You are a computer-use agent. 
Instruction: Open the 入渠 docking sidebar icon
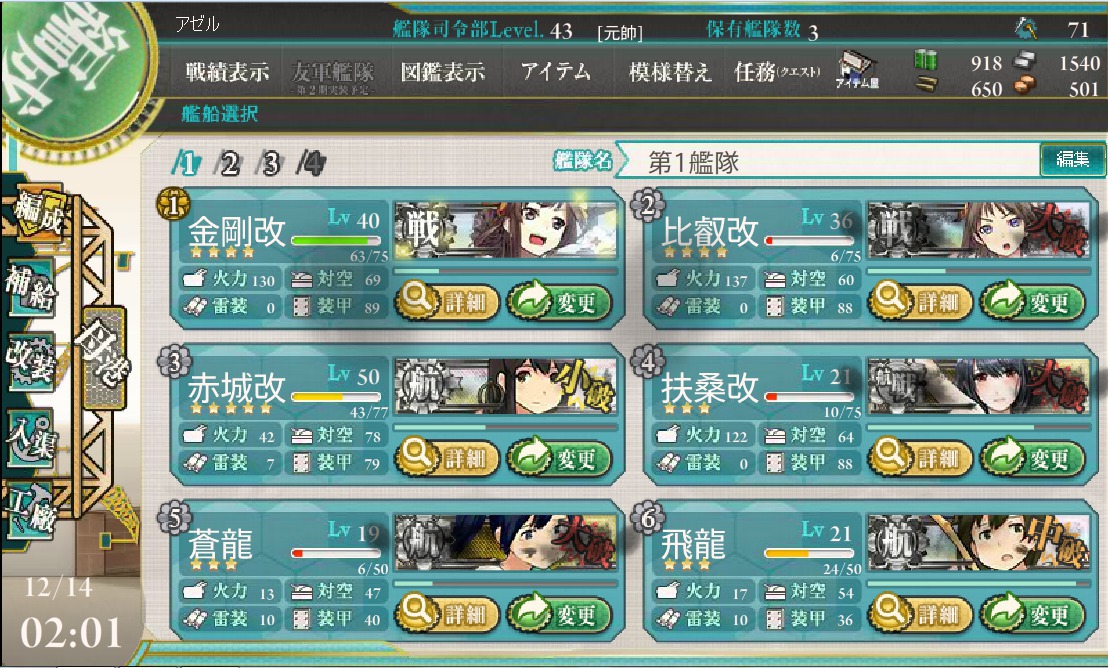coord(30,437)
